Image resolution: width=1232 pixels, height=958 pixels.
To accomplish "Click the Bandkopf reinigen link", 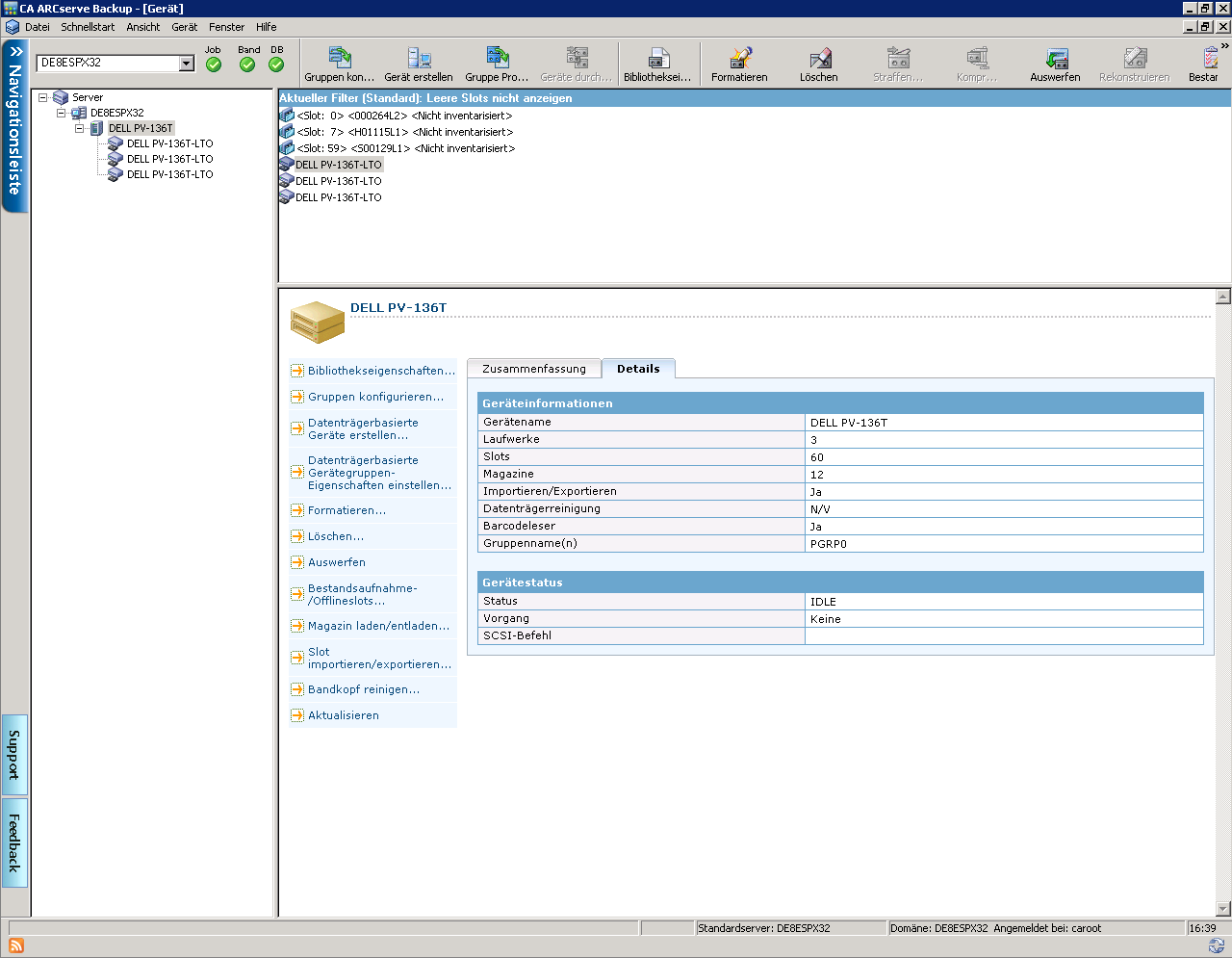I will [x=363, y=689].
